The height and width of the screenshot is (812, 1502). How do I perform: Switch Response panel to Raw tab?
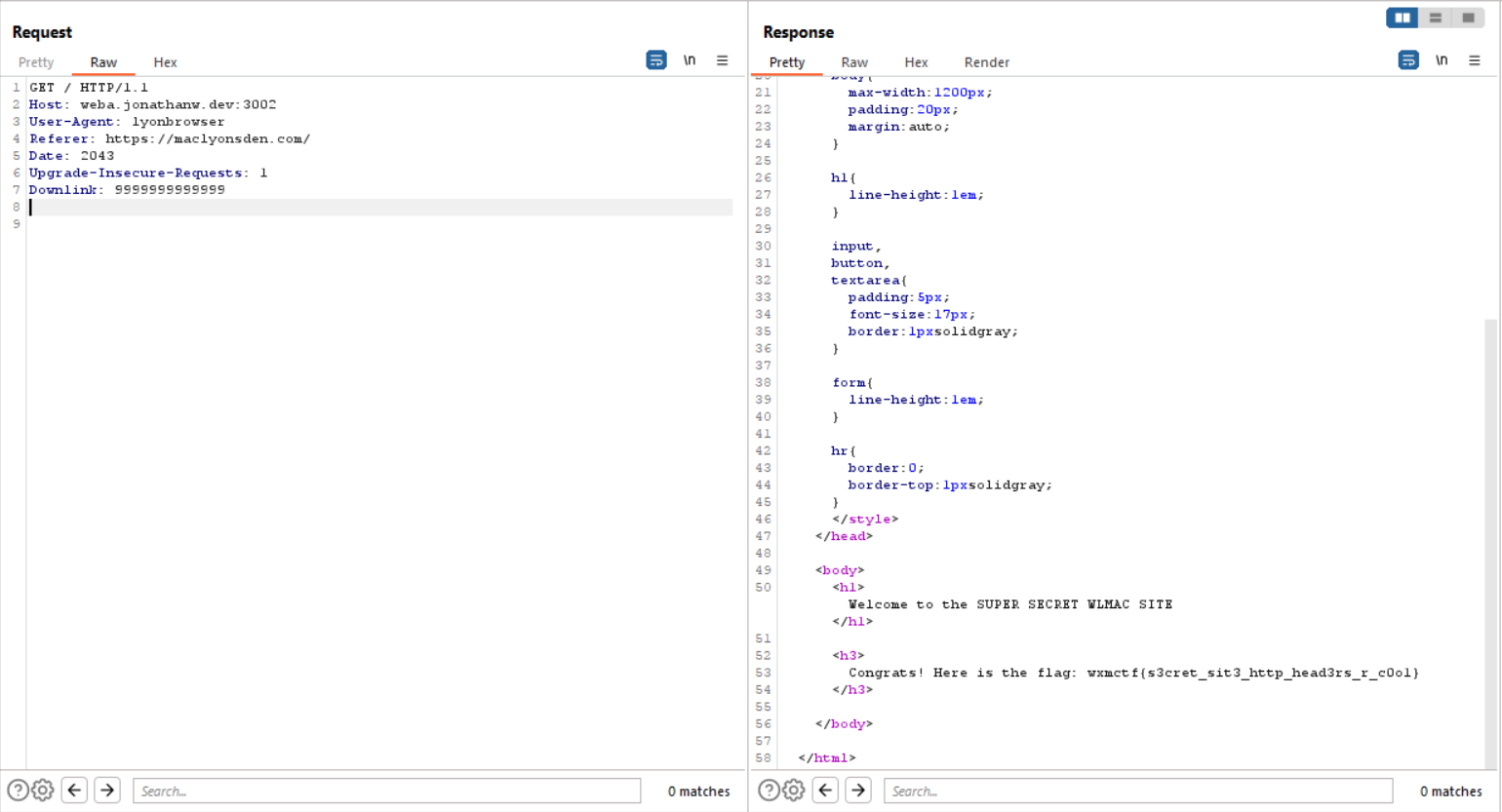click(x=854, y=62)
